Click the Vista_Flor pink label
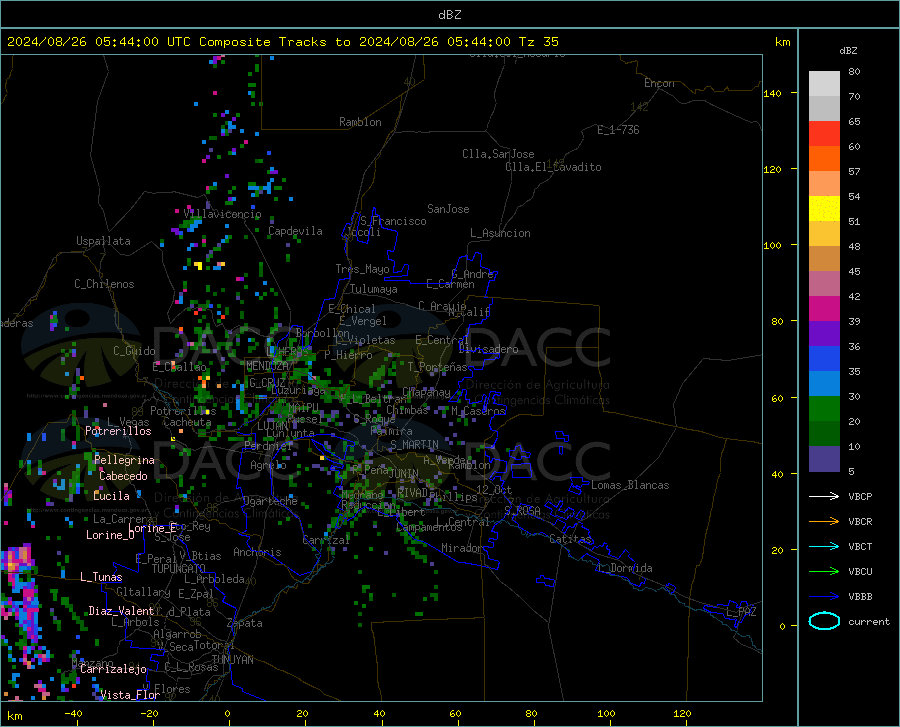 tap(130, 695)
